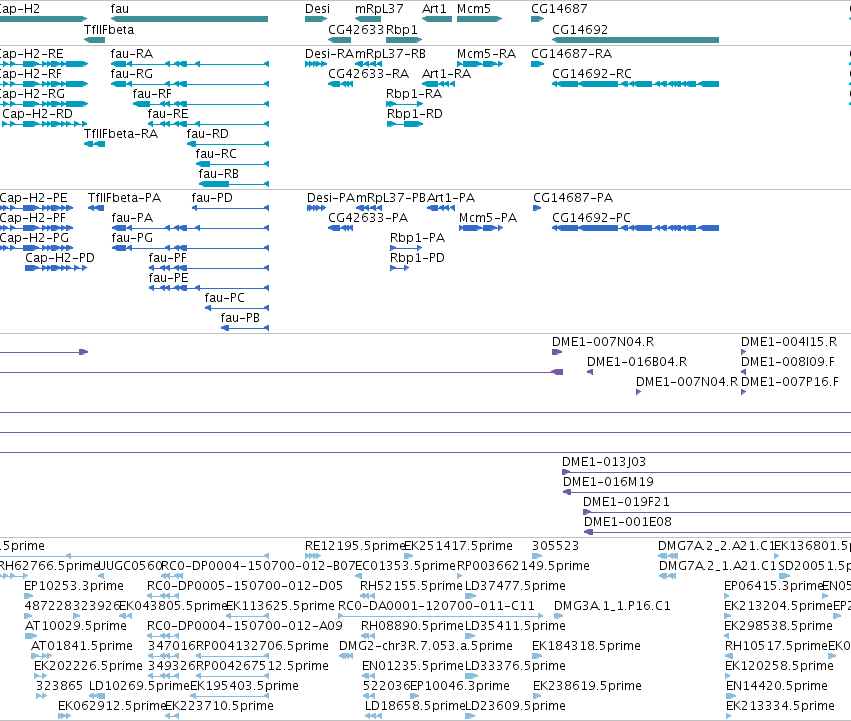Click protein fau-PE label

coord(168,279)
